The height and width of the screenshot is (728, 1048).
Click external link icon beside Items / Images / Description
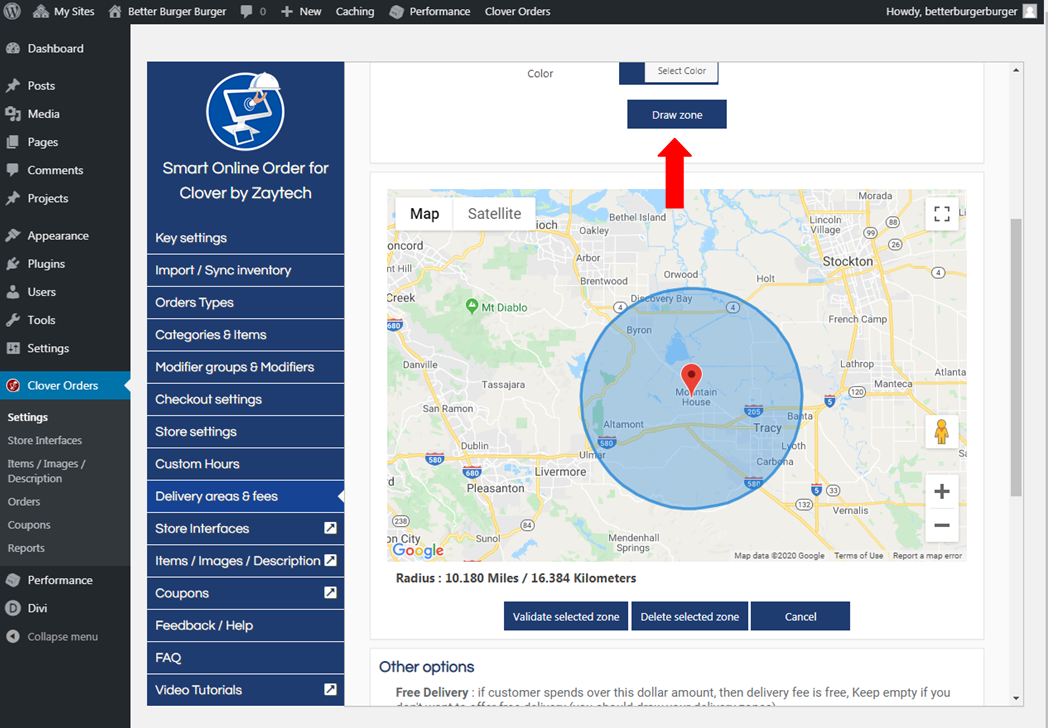pyautogui.click(x=330, y=560)
